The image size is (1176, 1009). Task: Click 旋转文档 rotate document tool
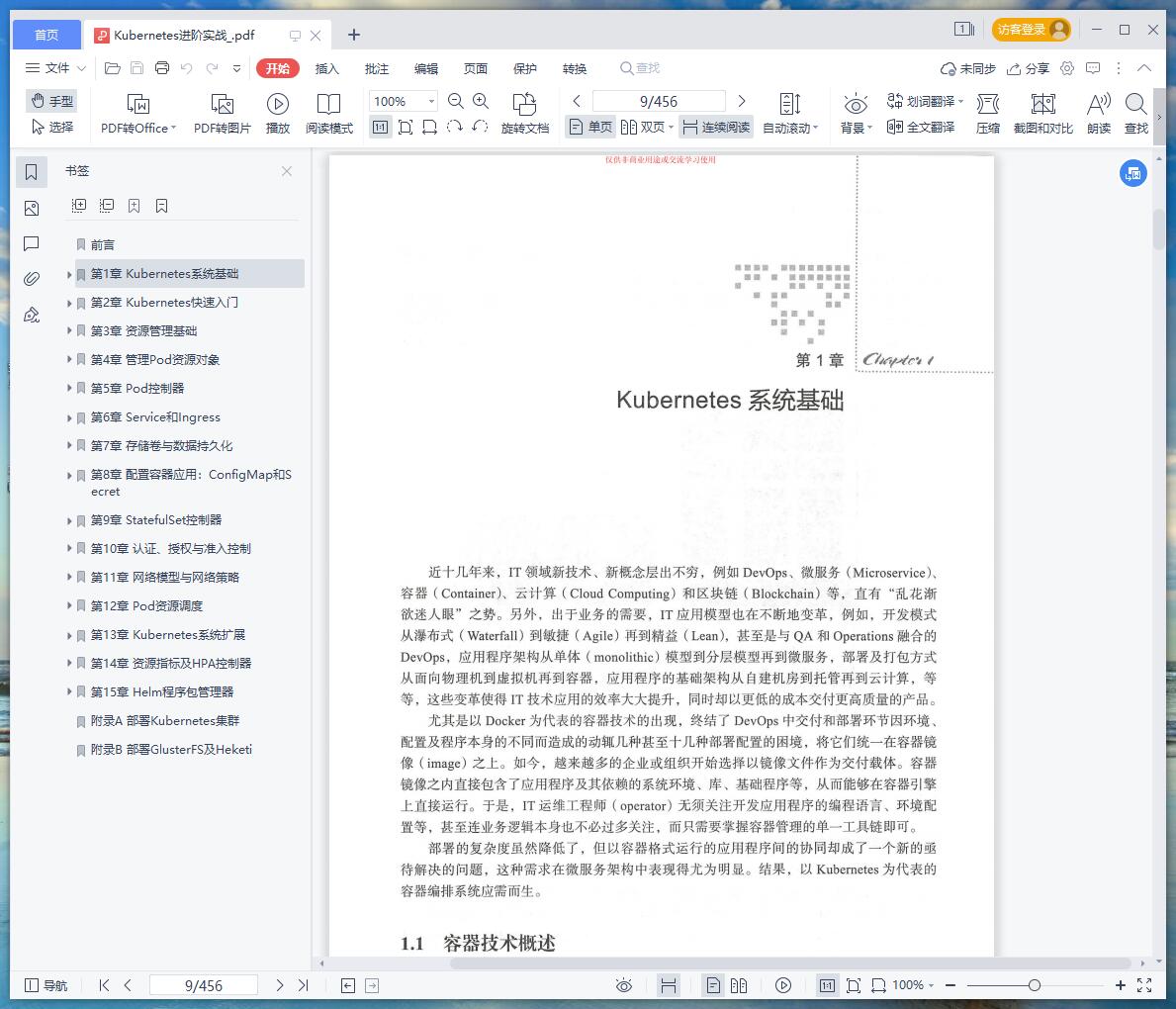(x=525, y=114)
